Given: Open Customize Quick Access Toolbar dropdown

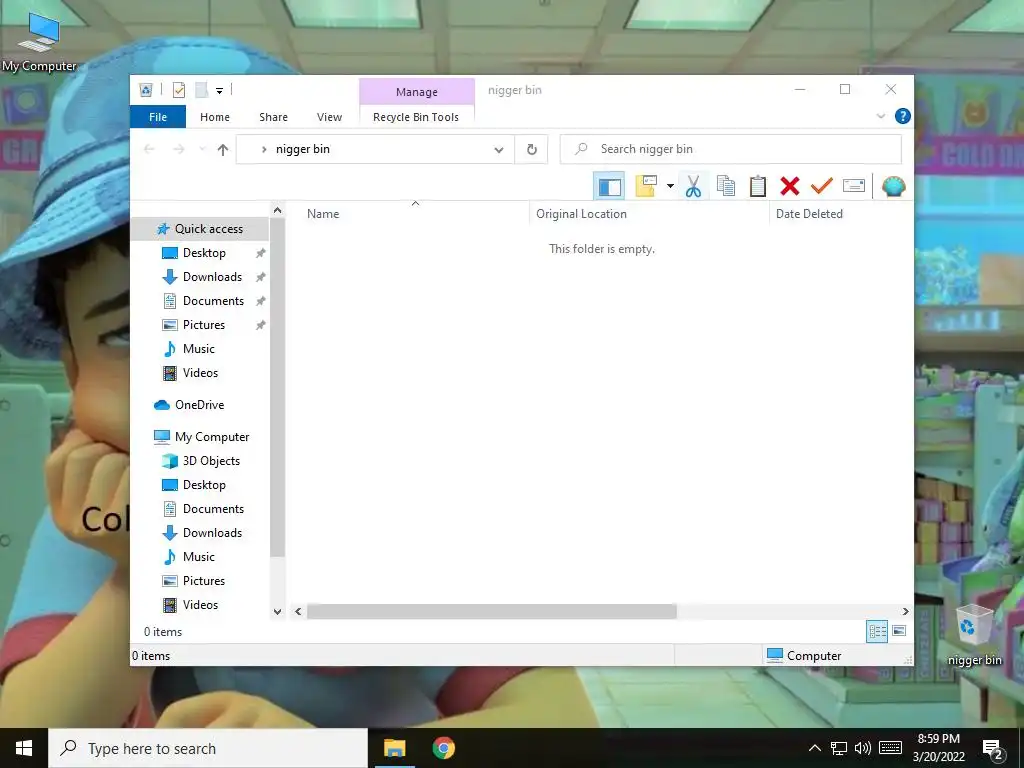Looking at the screenshot, I should [x=219, y=91].
